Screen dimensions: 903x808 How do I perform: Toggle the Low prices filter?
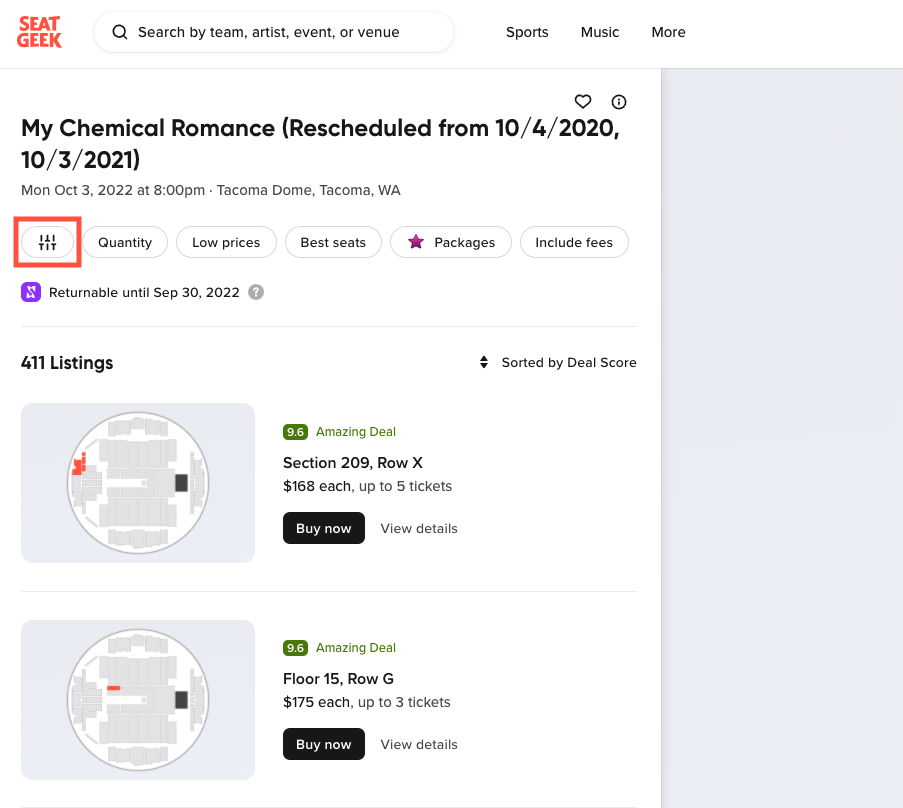226,242
